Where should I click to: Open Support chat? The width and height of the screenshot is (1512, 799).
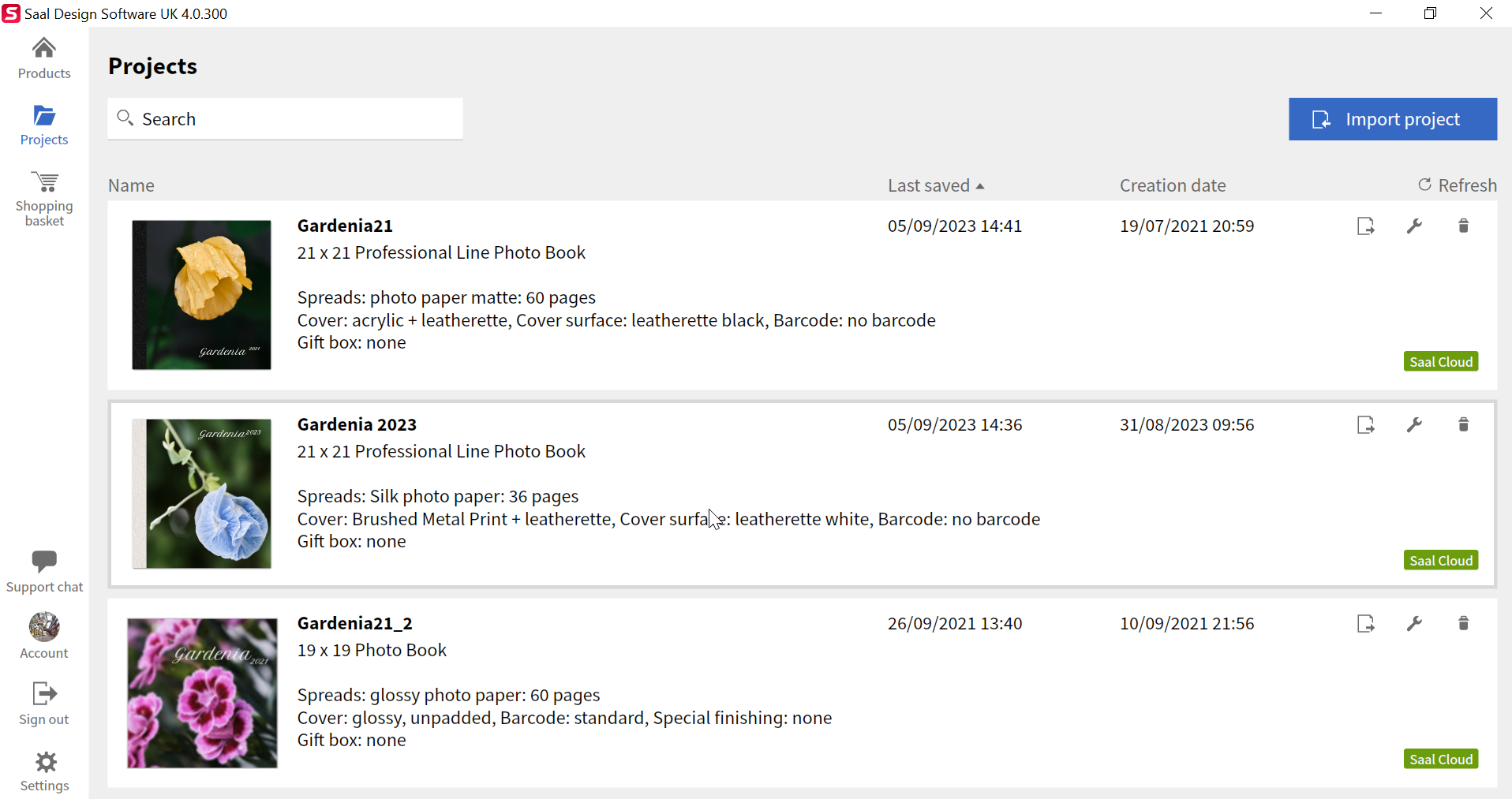[x=44, y=571]
